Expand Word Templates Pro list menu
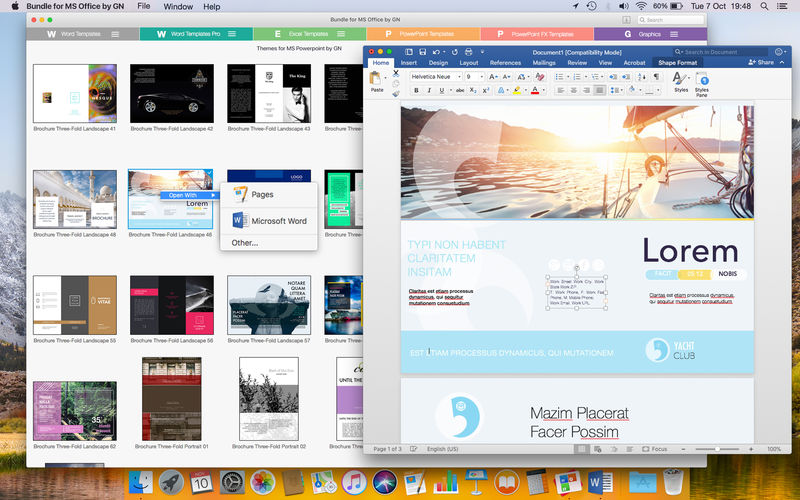 232,34
